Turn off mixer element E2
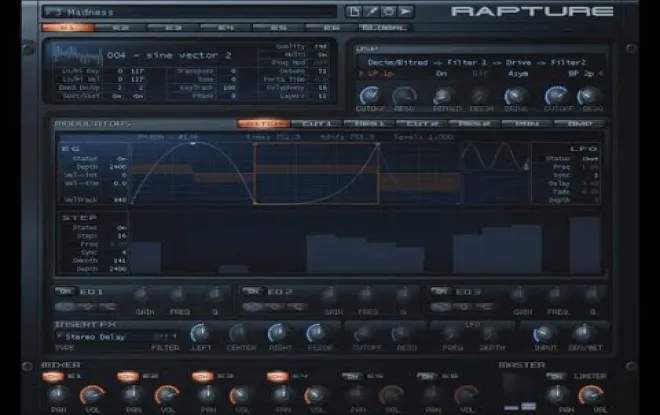This screenshot has height=415, width=660. pos(128,376)
